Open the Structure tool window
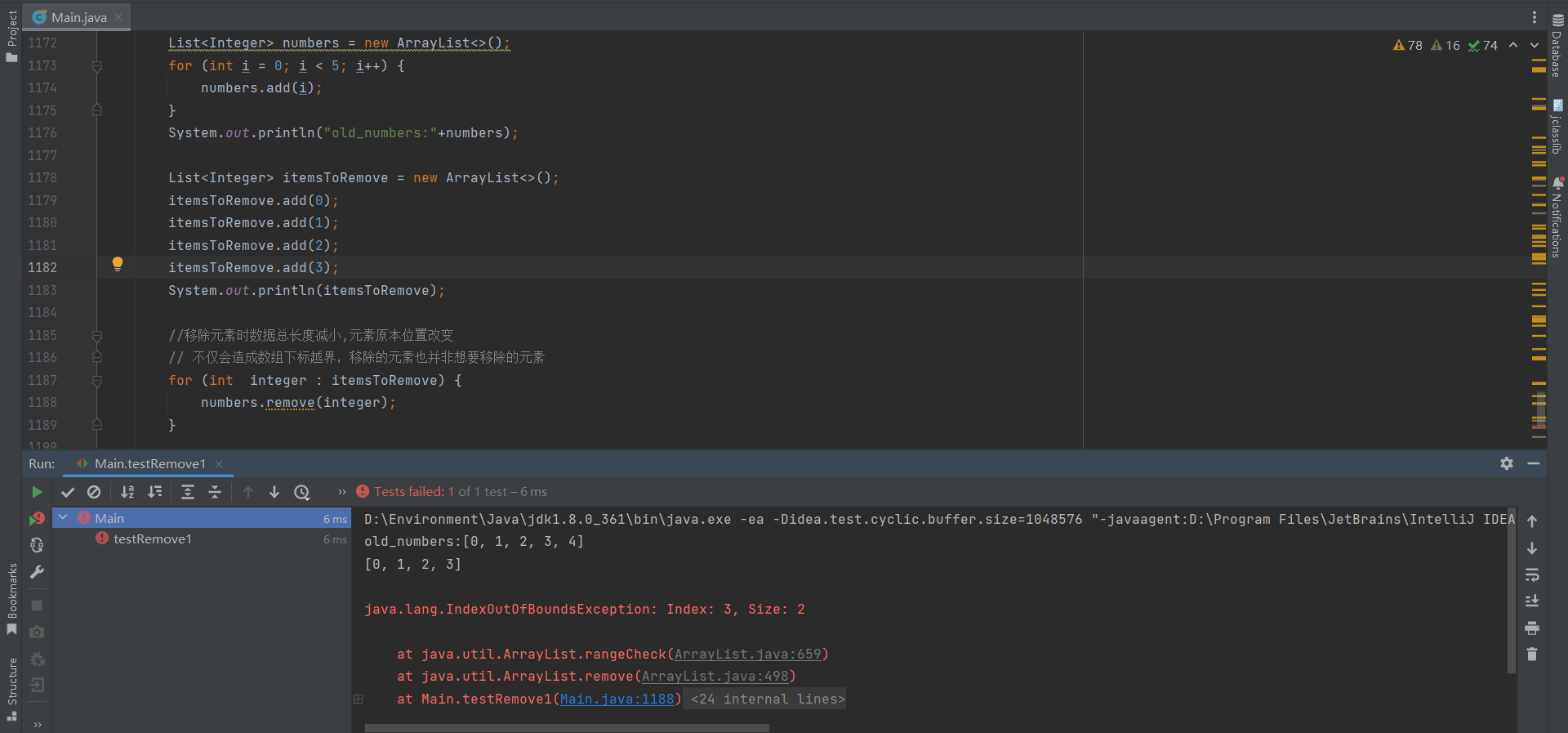The height and width of the screenshot is (733, 1568). tap(11, 689)
